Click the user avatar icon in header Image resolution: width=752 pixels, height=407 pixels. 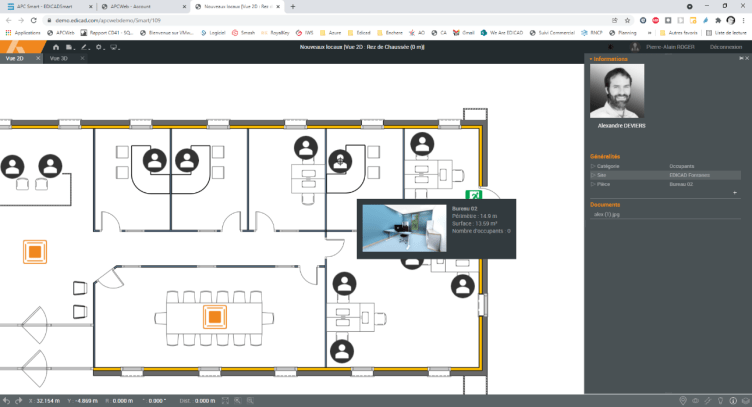635,47
